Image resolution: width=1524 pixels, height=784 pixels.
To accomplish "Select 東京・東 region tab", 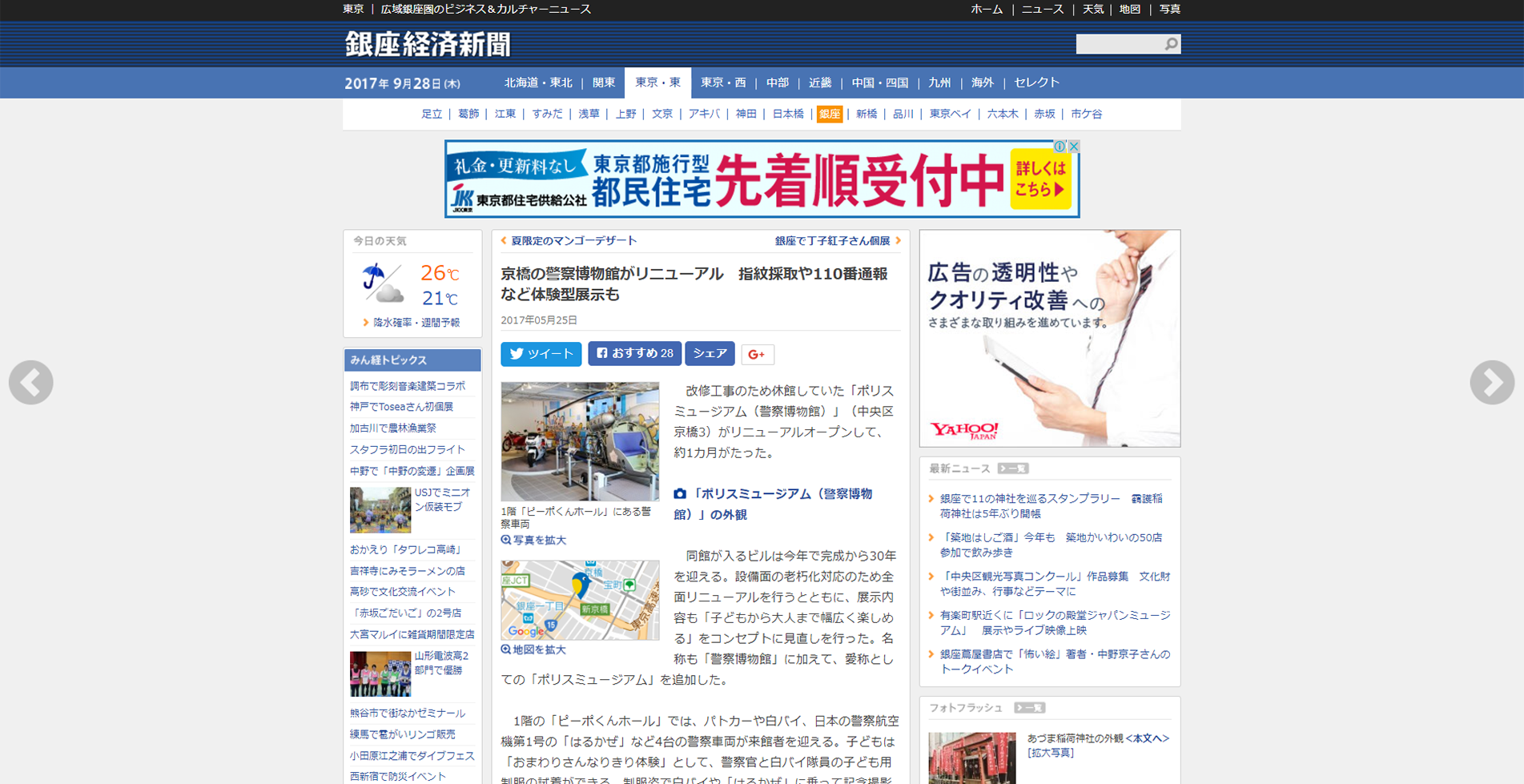I will point(657,82).
